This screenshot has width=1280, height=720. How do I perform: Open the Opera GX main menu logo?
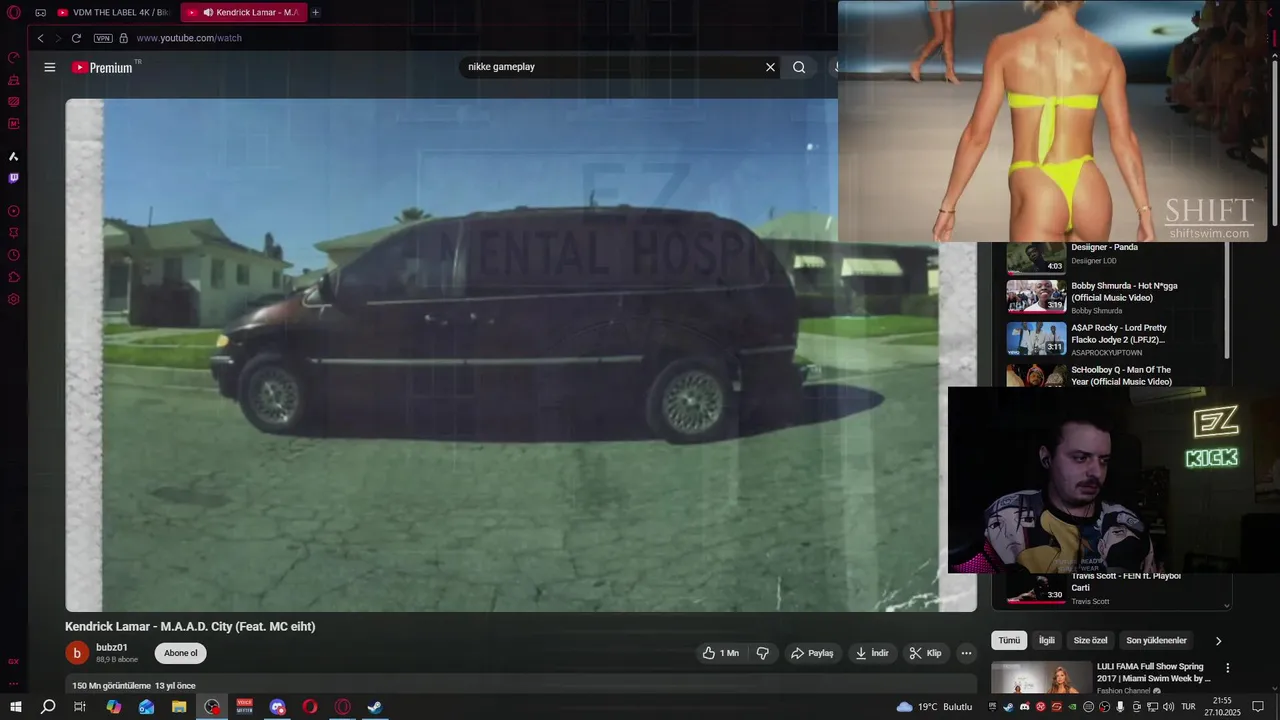(14, 13)
